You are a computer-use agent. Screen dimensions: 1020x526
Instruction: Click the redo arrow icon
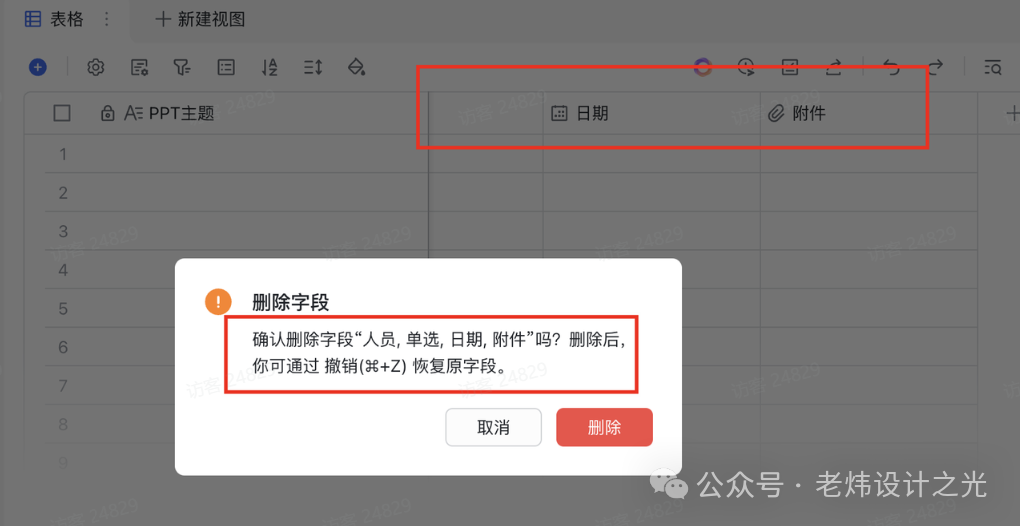(935, 67)
